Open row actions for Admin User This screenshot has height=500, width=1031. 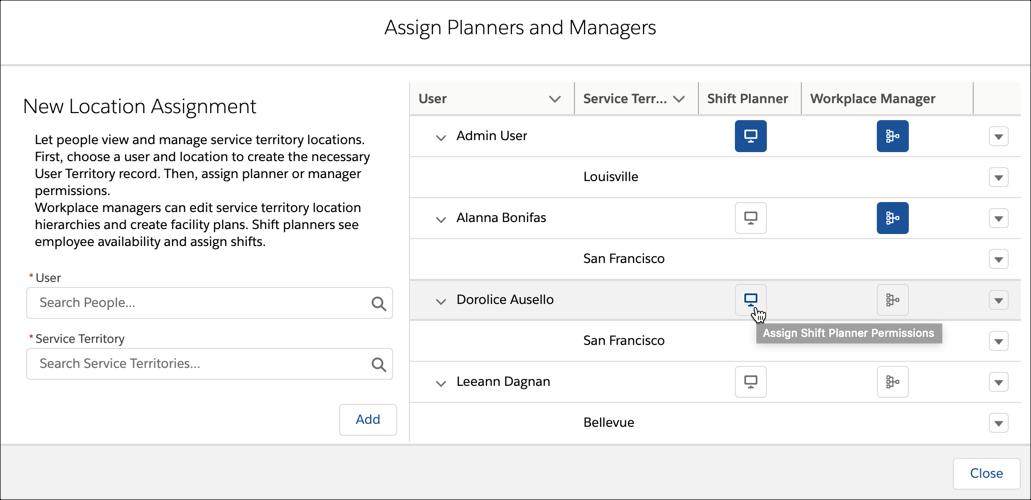pos(998,136)
